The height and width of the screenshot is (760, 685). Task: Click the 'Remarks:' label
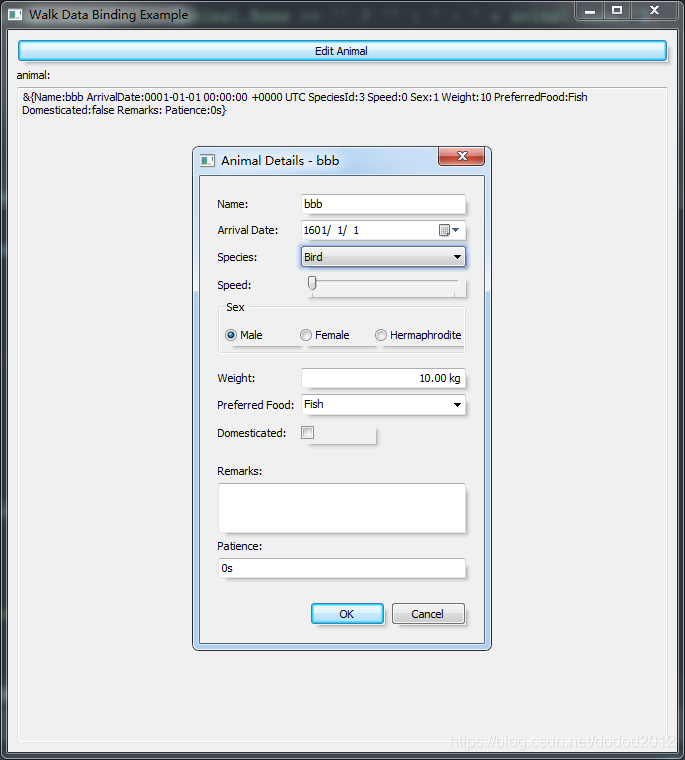click(239, 471)
